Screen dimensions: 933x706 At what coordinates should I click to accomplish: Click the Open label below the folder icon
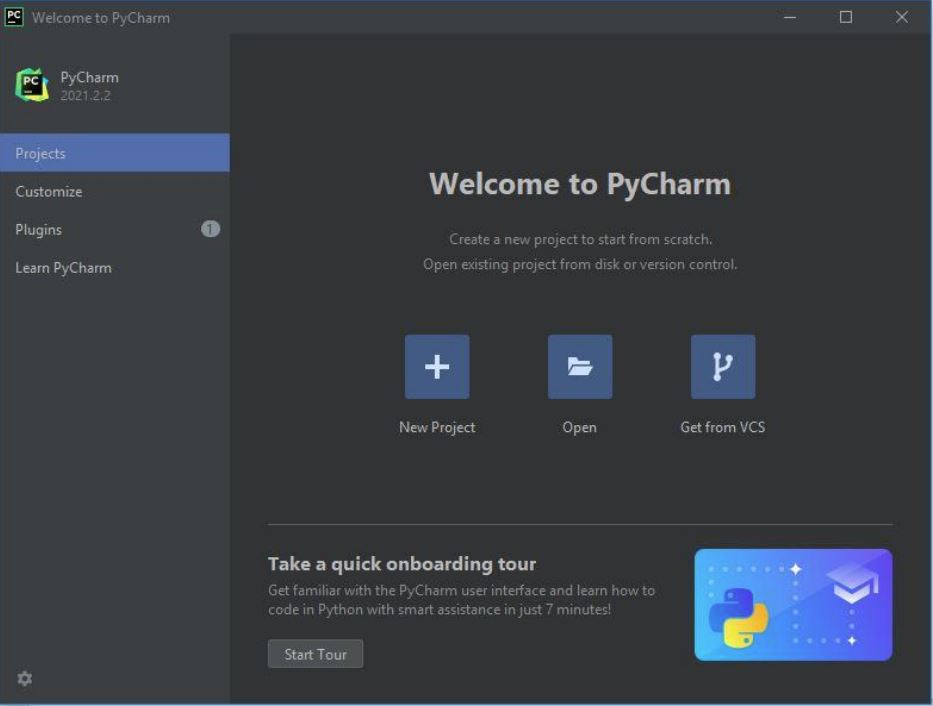point(579,427)
